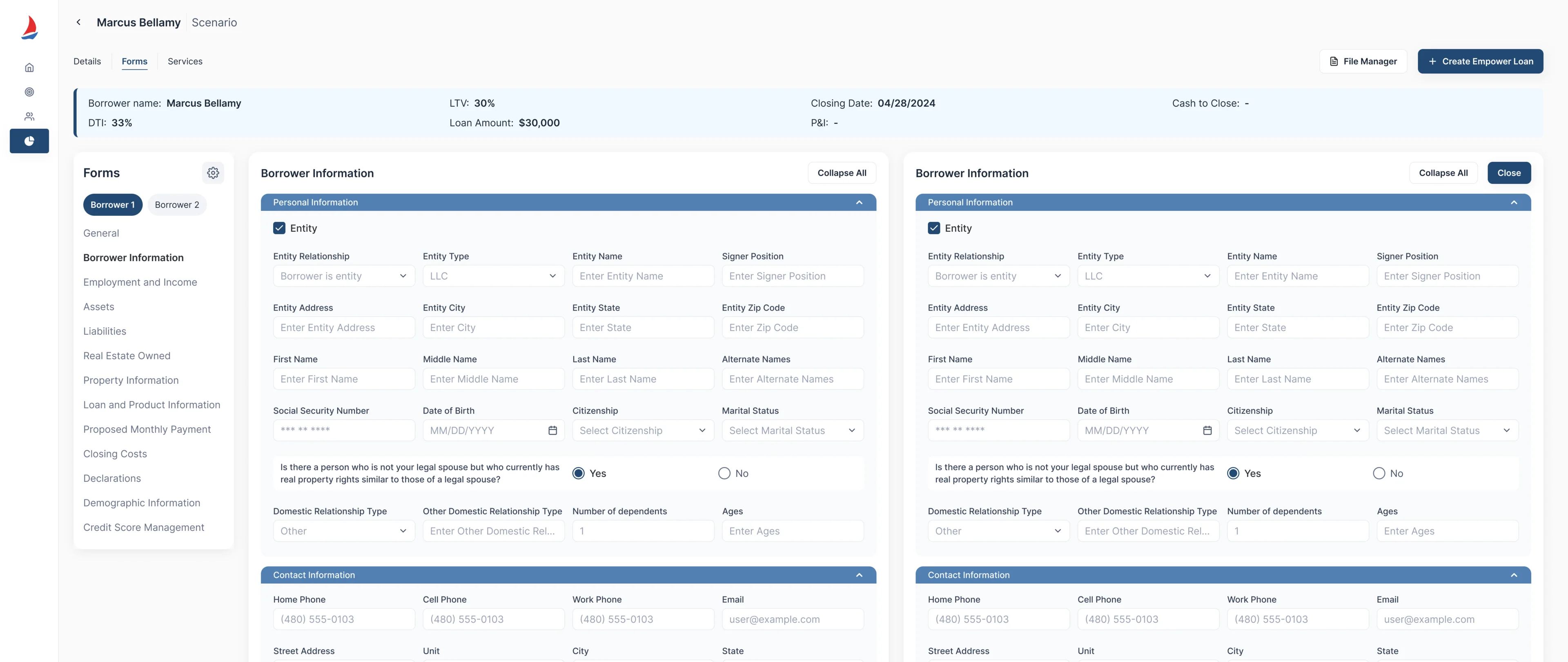Click Social Security Number field in right panel
The width and height of the screenshot is (1568, 662).
click(x=998, y=431)
